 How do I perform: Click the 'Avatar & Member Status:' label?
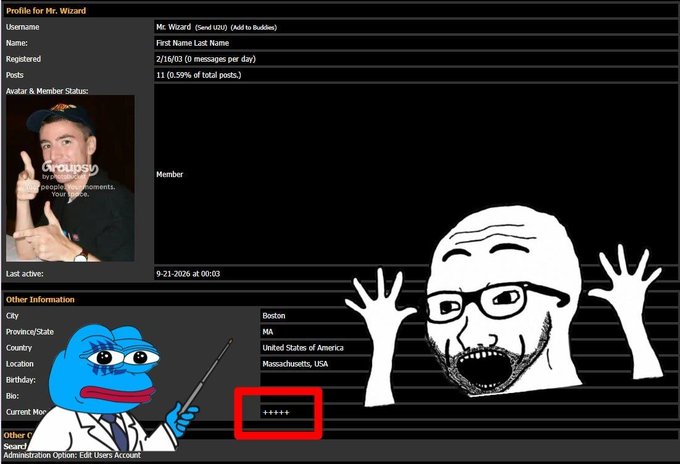[x=47, y=91]
